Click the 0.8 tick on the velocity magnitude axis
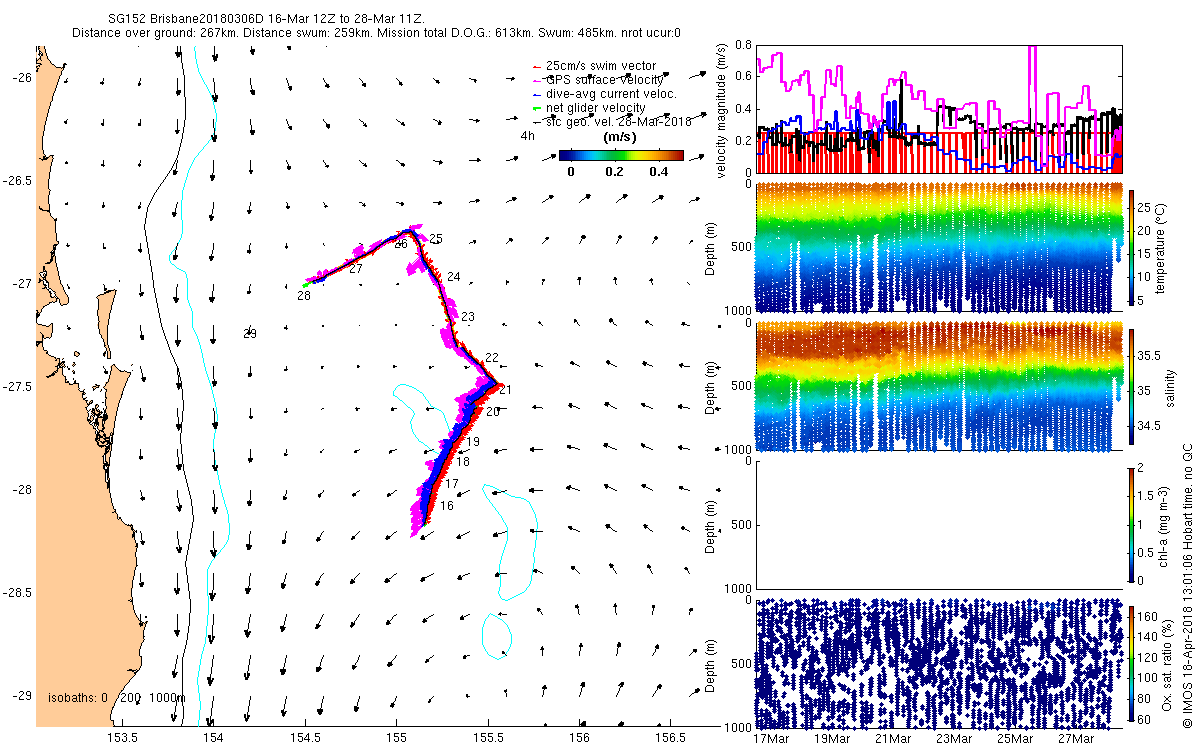Viewport: 1200px width, 750px height. click(x=744, y=46)
